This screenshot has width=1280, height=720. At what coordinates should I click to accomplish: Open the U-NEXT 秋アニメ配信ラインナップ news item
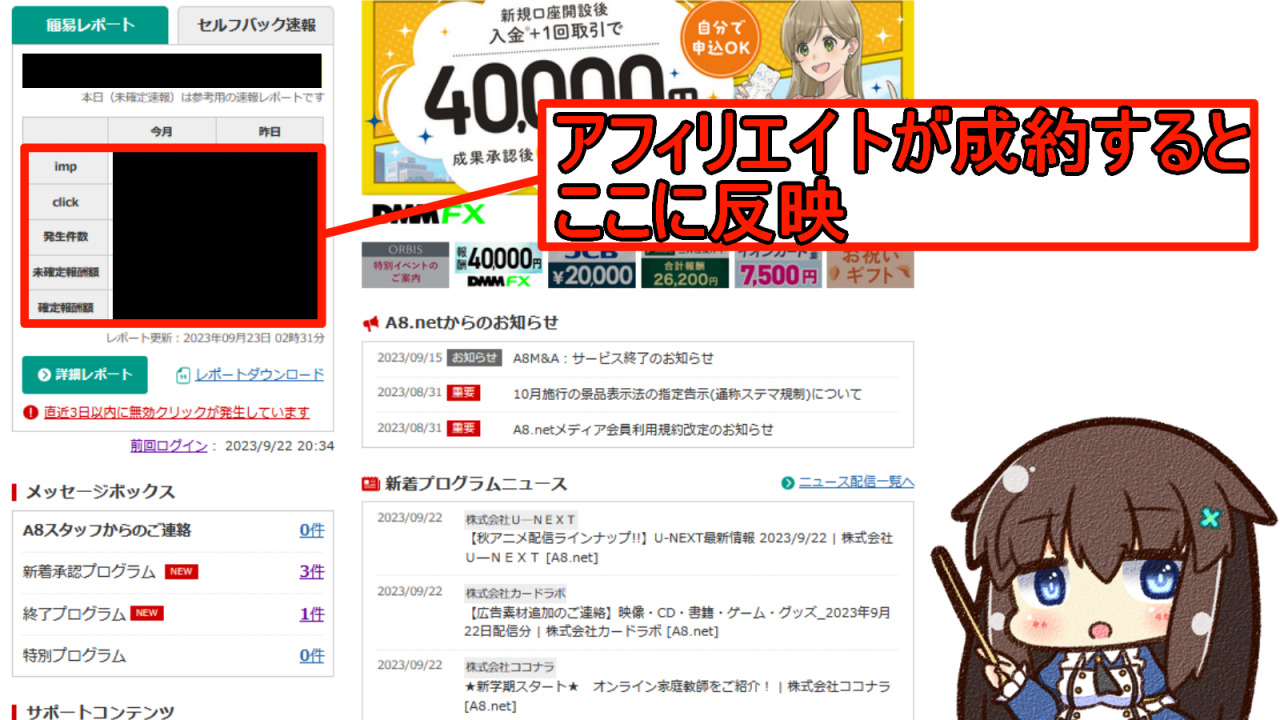tap(679, 547)
